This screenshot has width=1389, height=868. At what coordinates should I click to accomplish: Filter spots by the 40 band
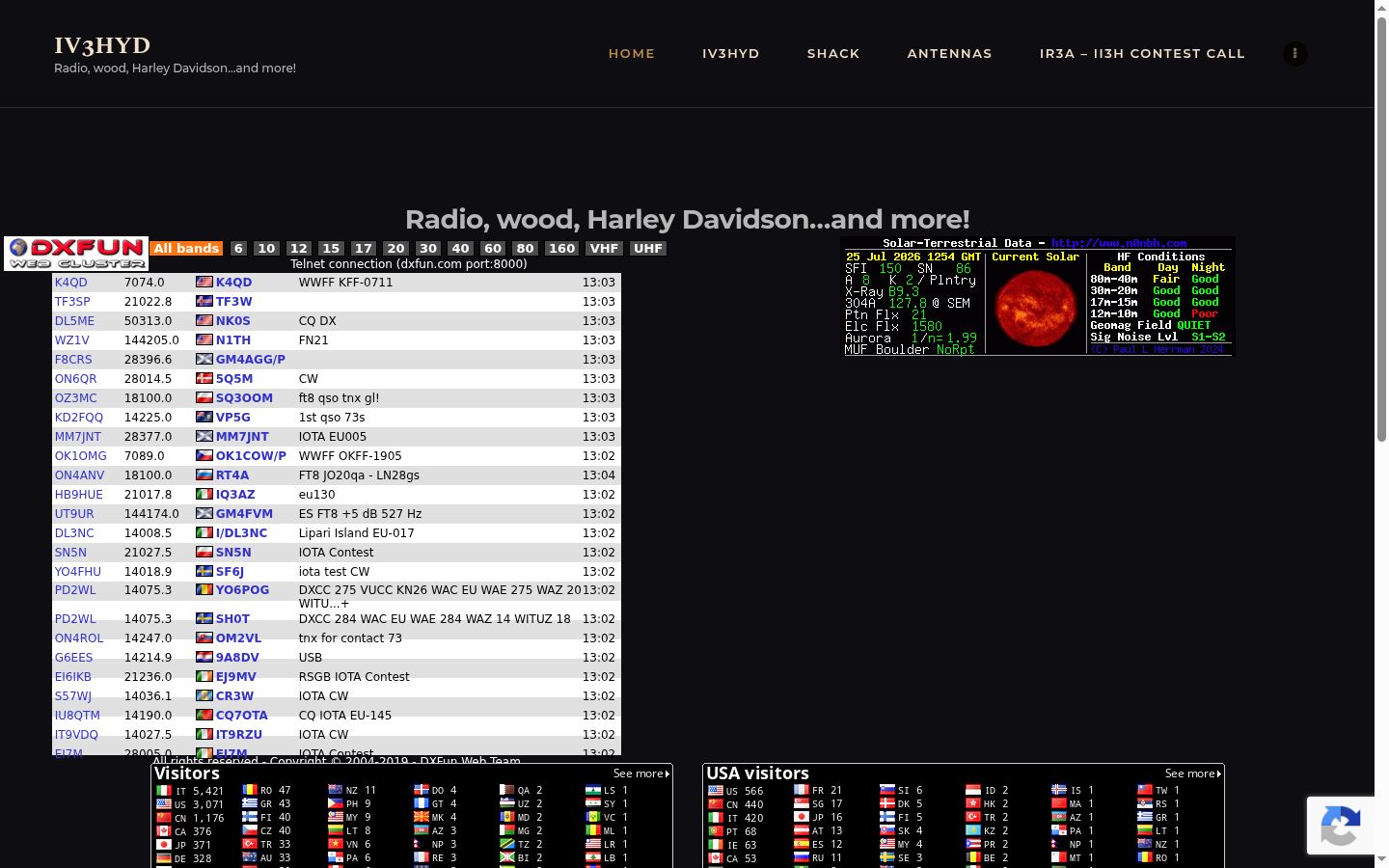coord(460,249)
